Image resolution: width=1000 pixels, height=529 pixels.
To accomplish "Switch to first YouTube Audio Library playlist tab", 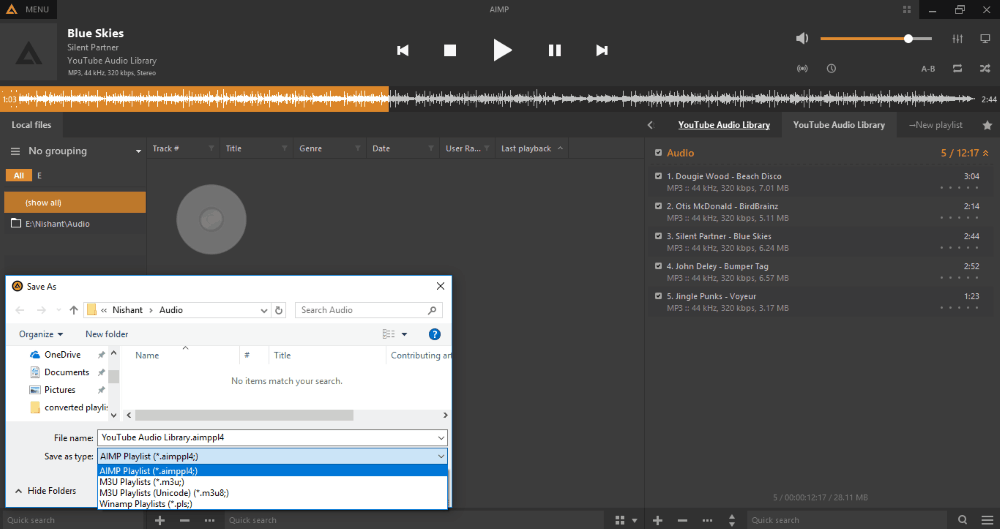I will coord(723,125).
